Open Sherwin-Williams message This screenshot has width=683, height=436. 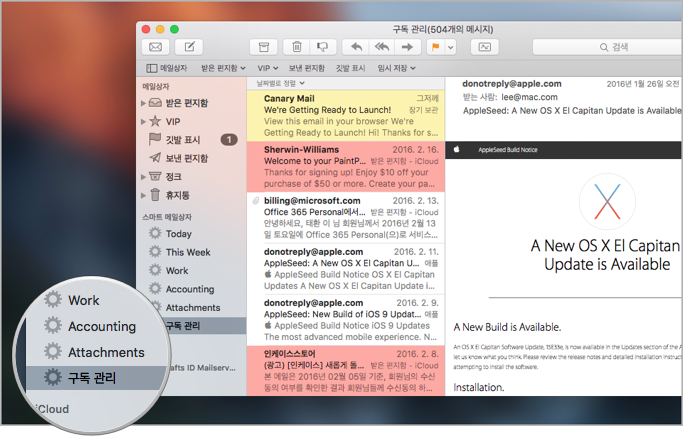(346, 166)
